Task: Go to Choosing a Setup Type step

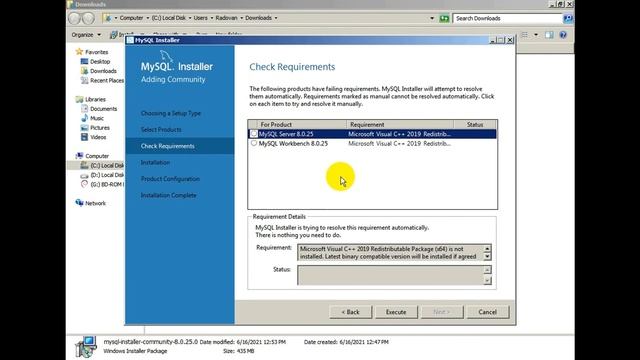Action: 171,113
